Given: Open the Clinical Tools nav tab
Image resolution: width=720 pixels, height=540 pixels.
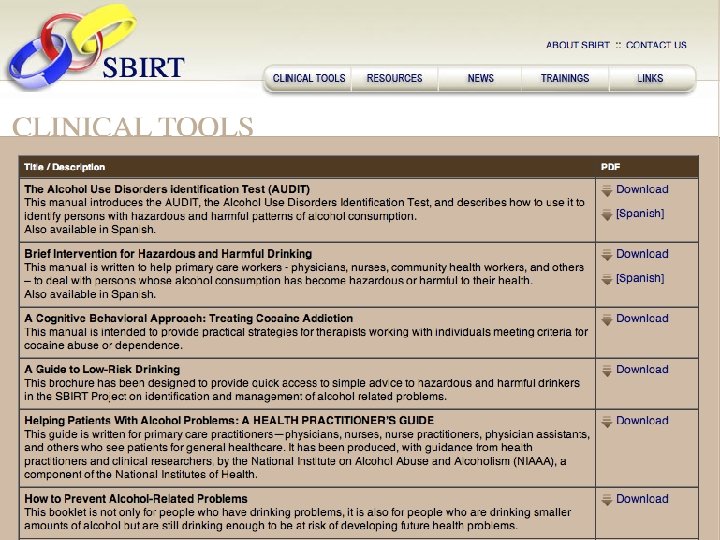Looking at the screenshot, I should [x=309, y=79].
